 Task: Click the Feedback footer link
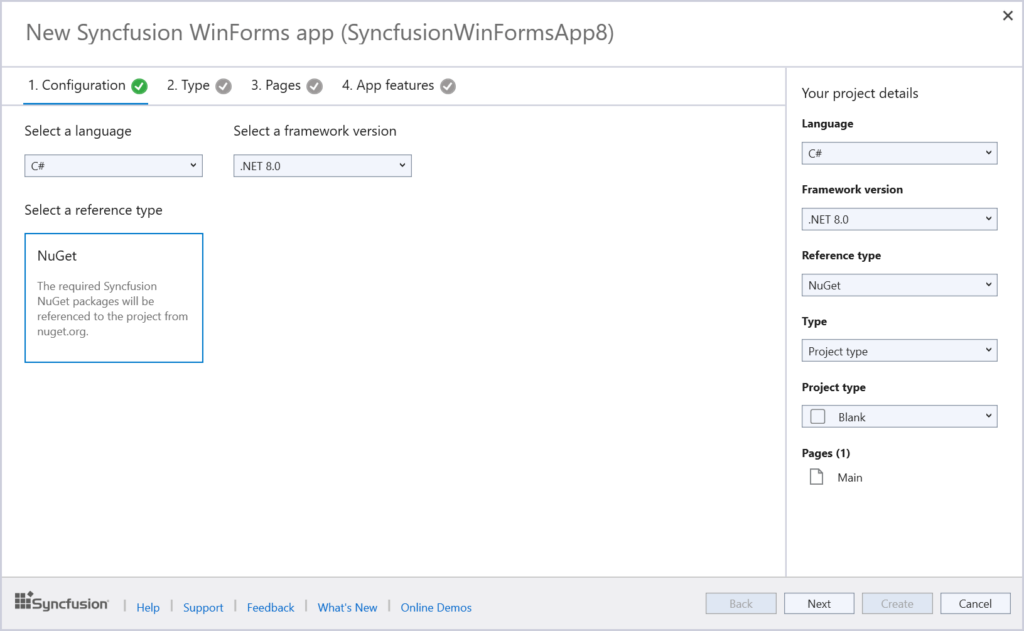point(270,607)
